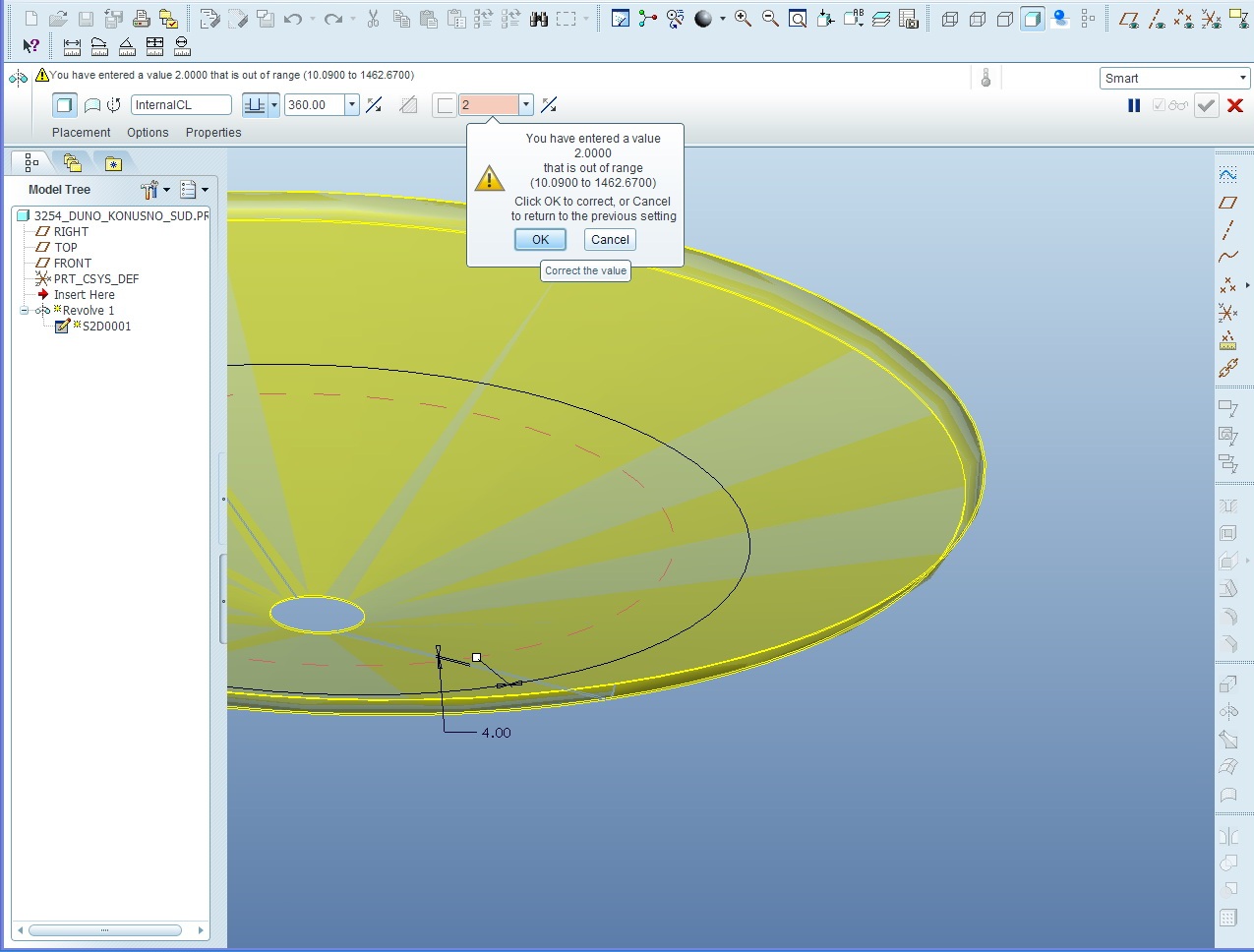Cancel the Revolve feature with red X
The image size is (1254, 952).
point(1236,105)
